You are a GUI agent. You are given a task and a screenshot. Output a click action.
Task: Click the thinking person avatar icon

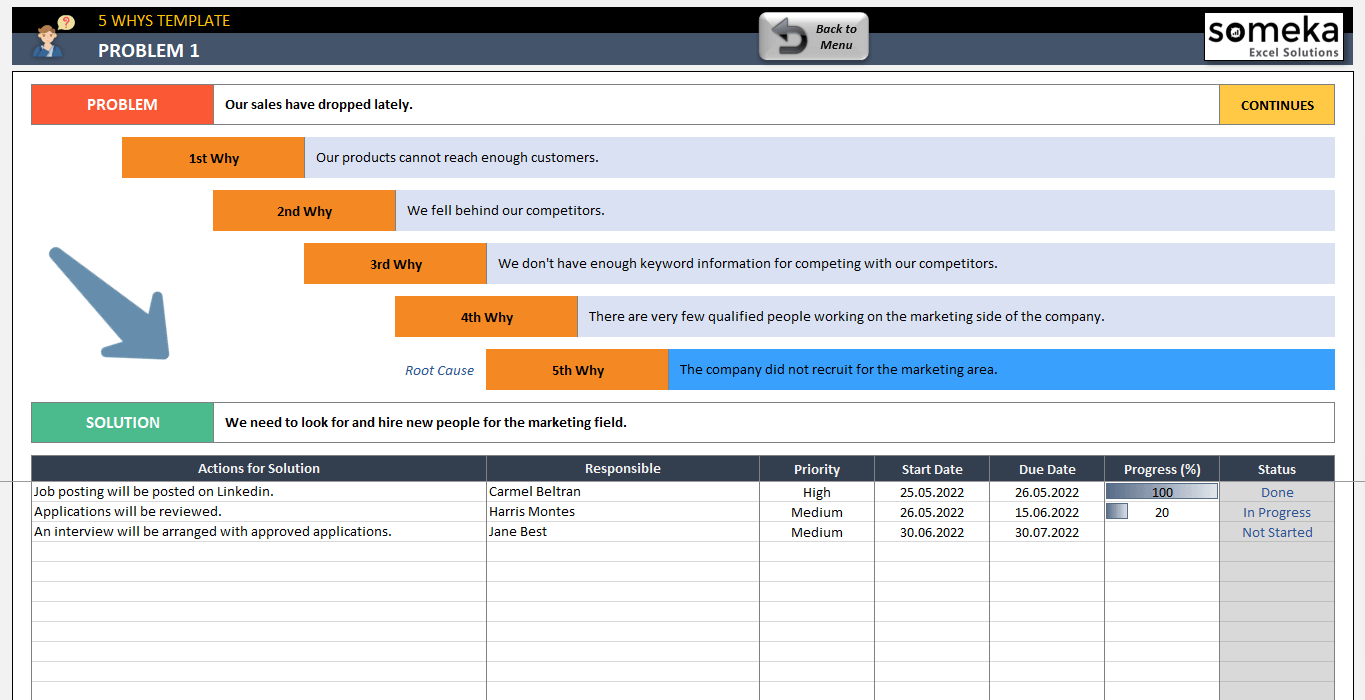point(49,37)
